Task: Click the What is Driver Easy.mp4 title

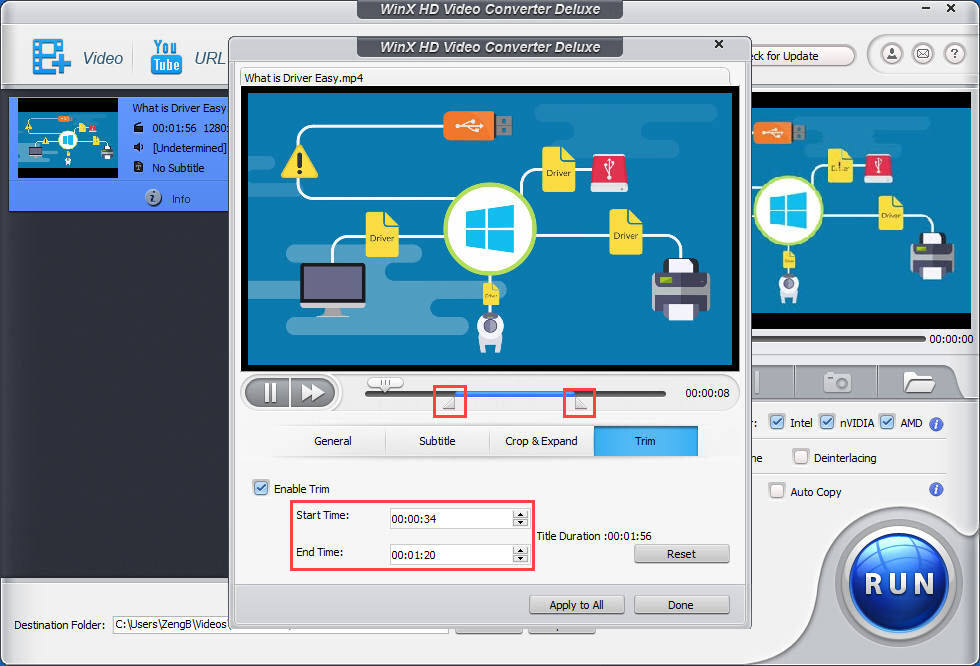Action: (x=304, y=78)
